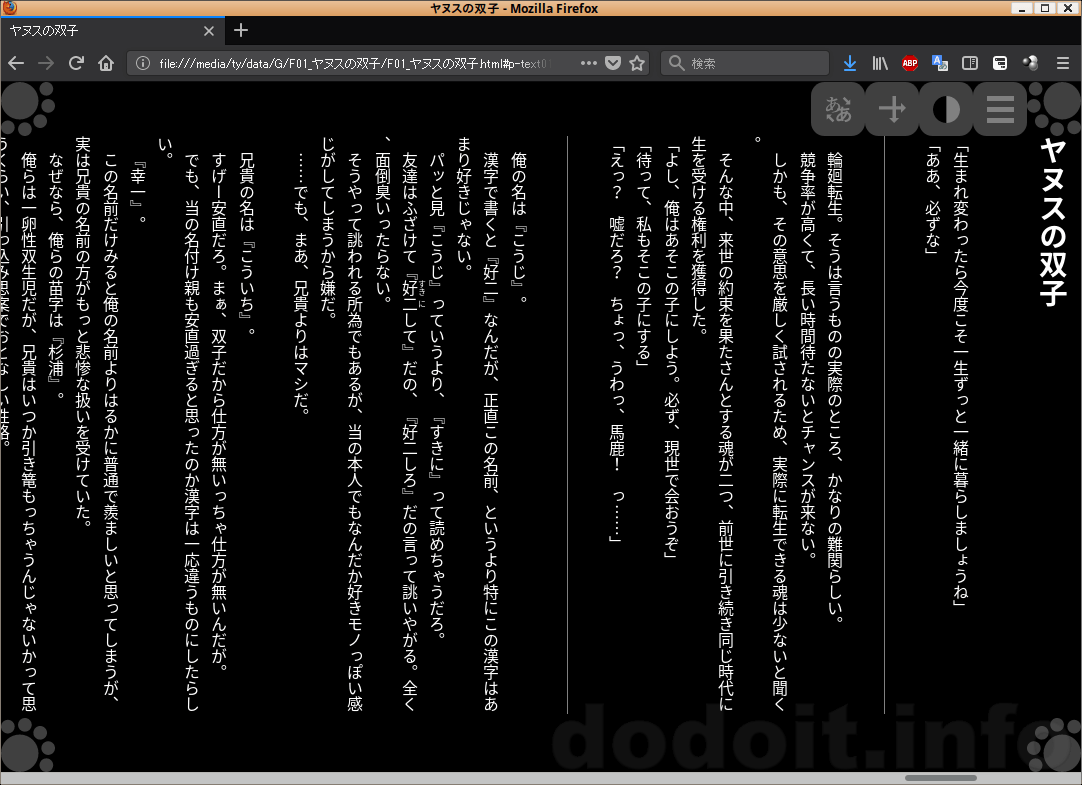
Task: Click the dialogue line 「ああ、必ずな」
Action: point(932,199)
